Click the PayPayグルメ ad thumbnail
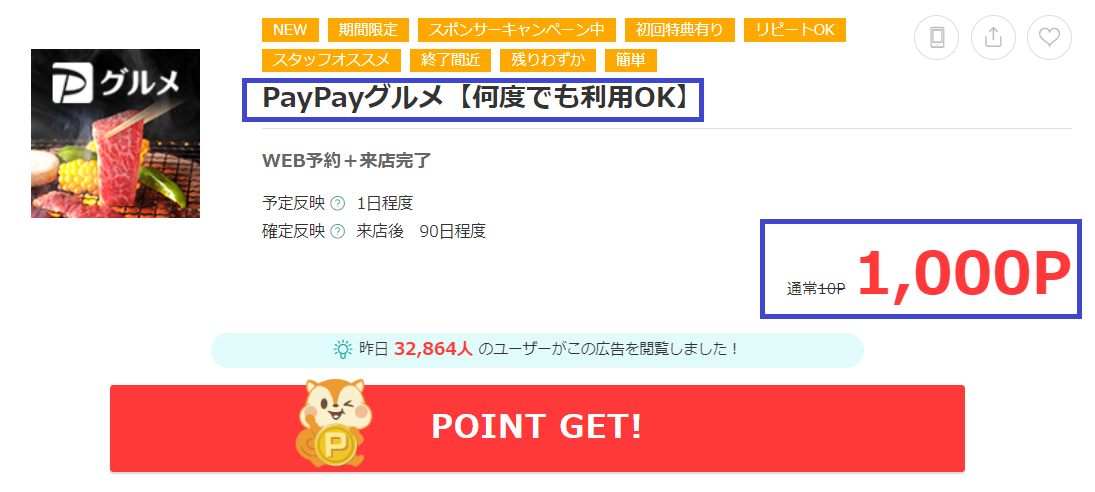 point(115,133)
